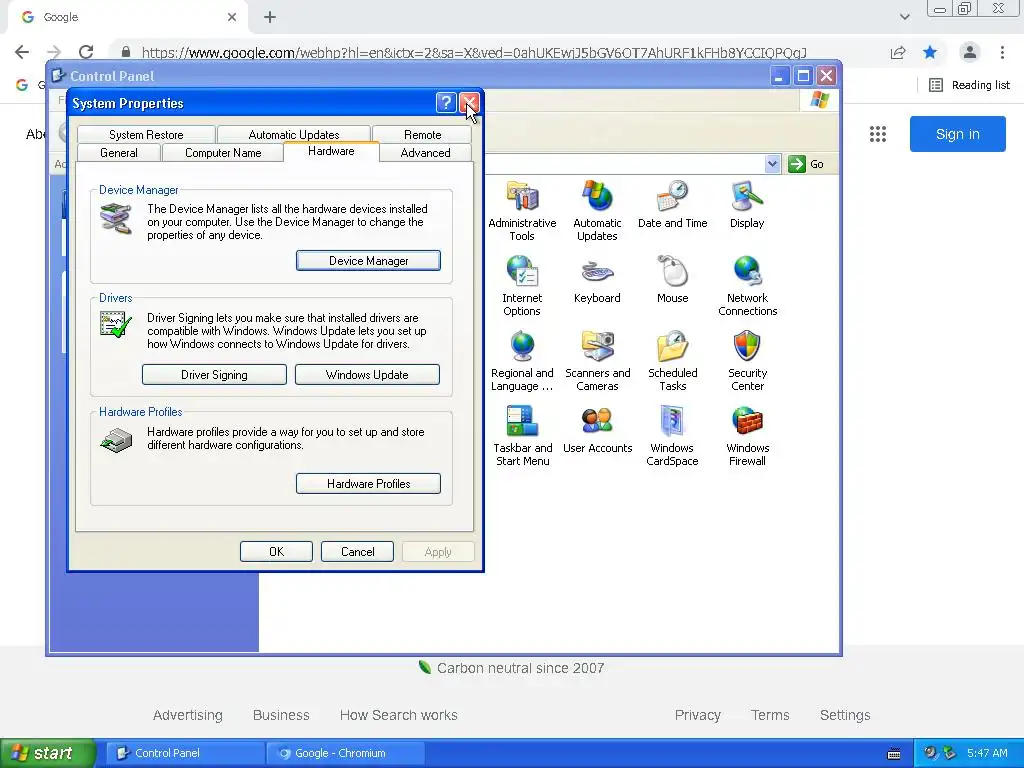The image size is (1024, 768).
Task: Open a new Chrome tab
Action: point(270,17)
